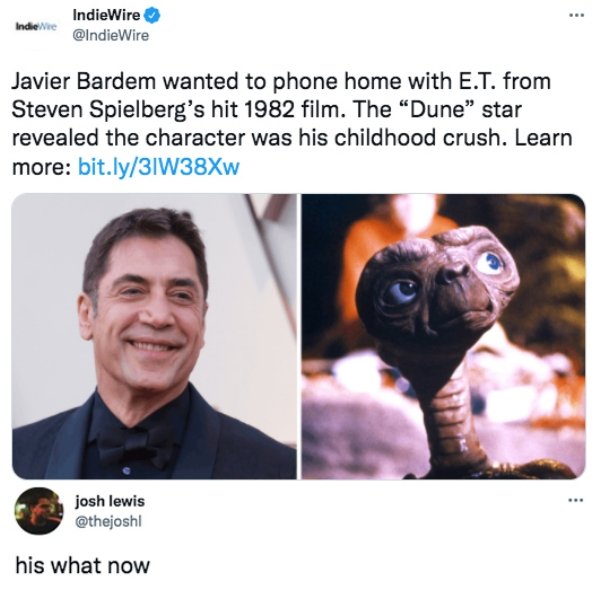Enlarge the smiling man in tuxedo photo

click(154, 336)
